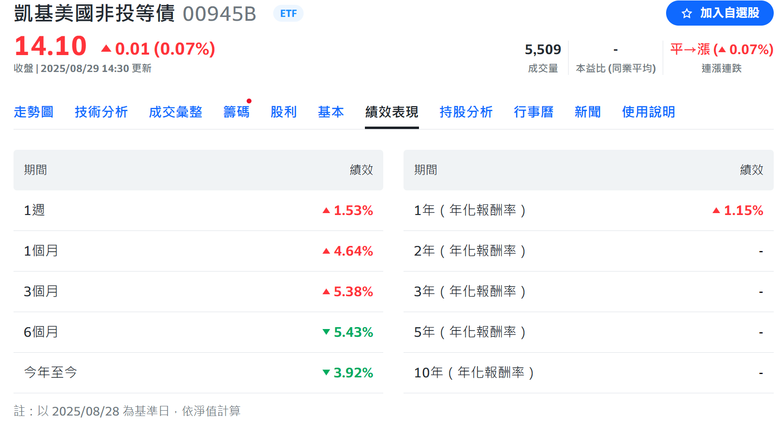This screenshot has width=780, height=431.
Task: Click 1年（年化報酬率）row label
Action: (x=470, y=210)
